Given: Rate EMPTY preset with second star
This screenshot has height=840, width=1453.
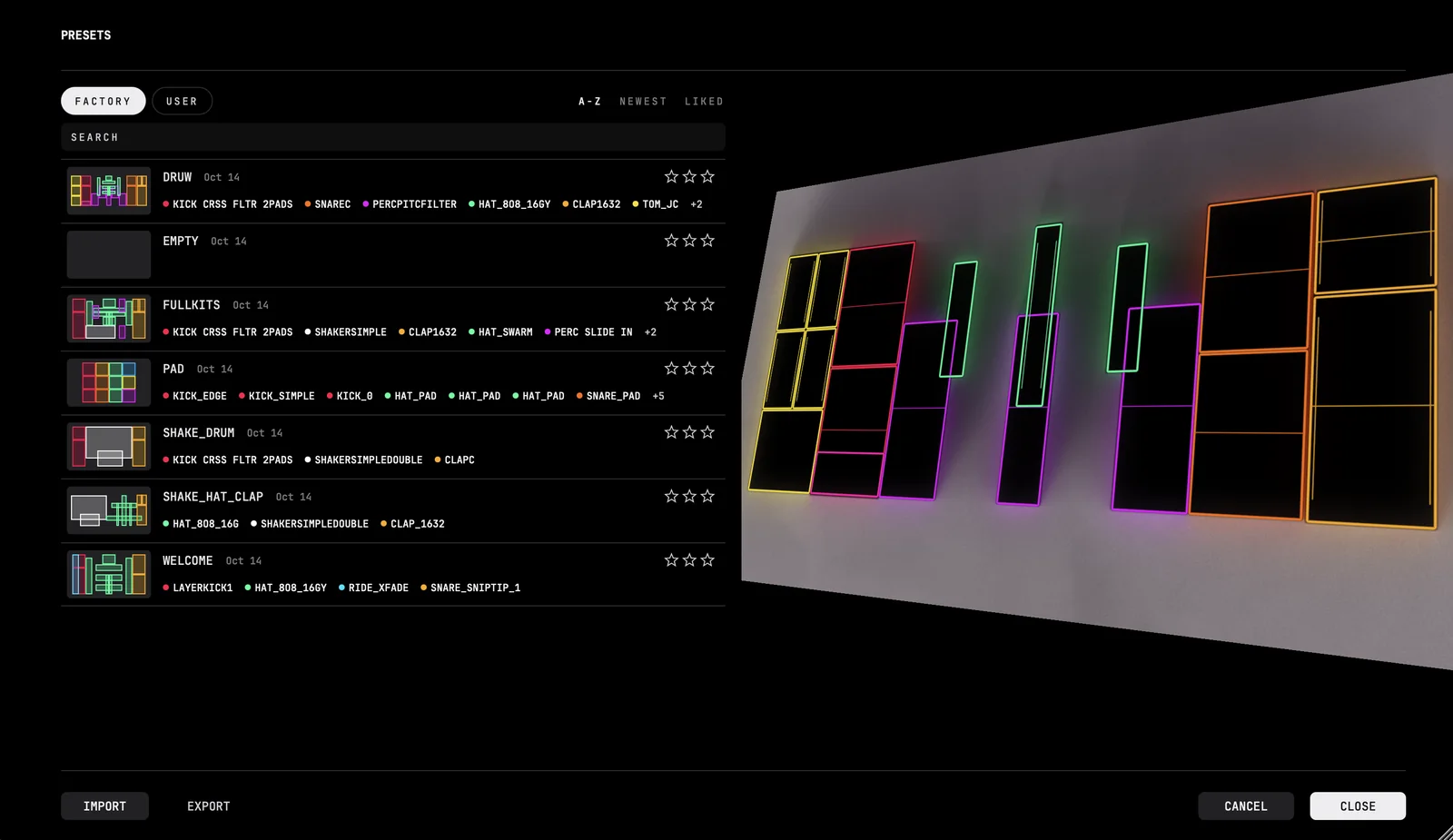Looking at the screenshot, I should click(x=689, y=241).
